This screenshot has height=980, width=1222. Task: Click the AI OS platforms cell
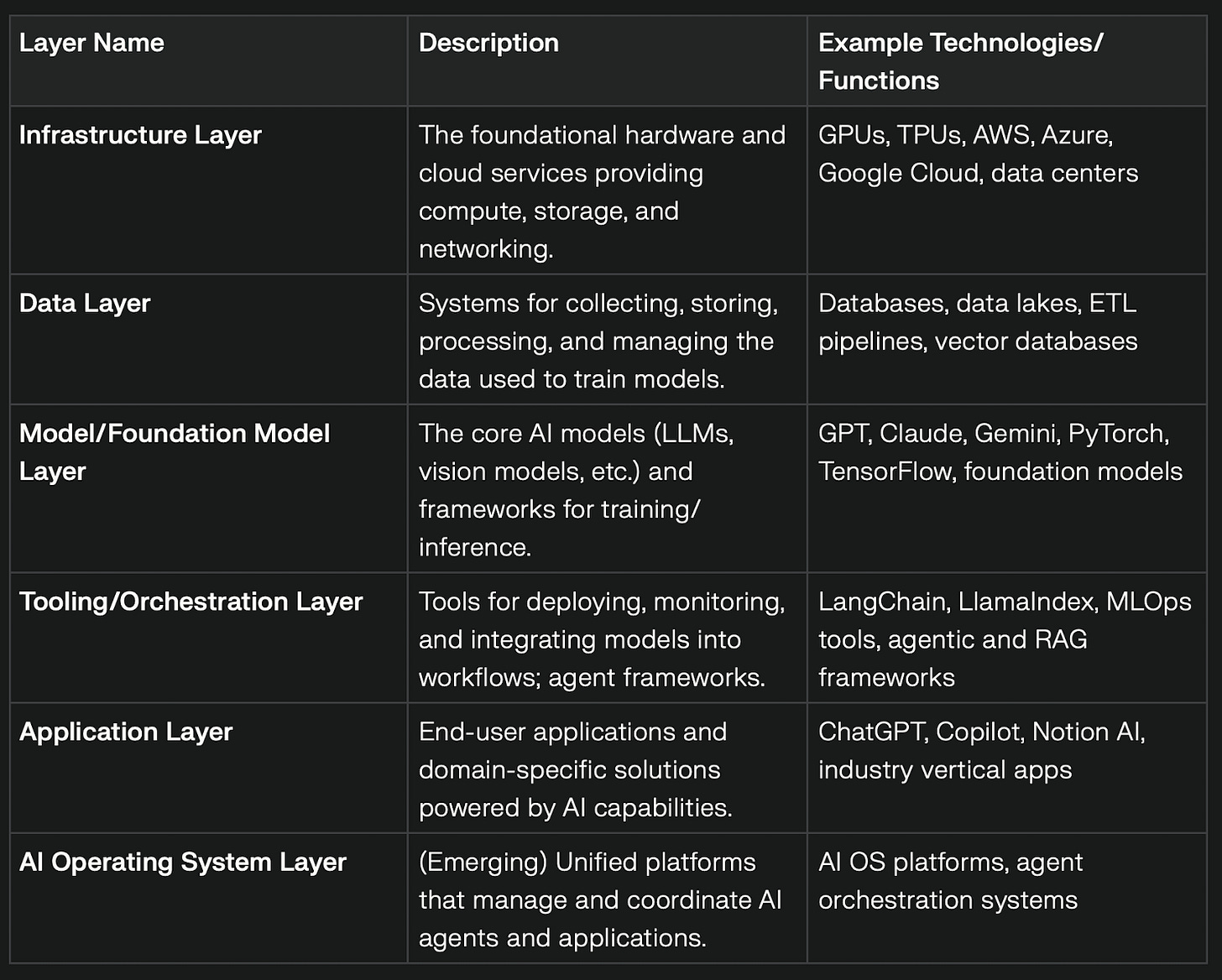click(x=1006, y=898)
